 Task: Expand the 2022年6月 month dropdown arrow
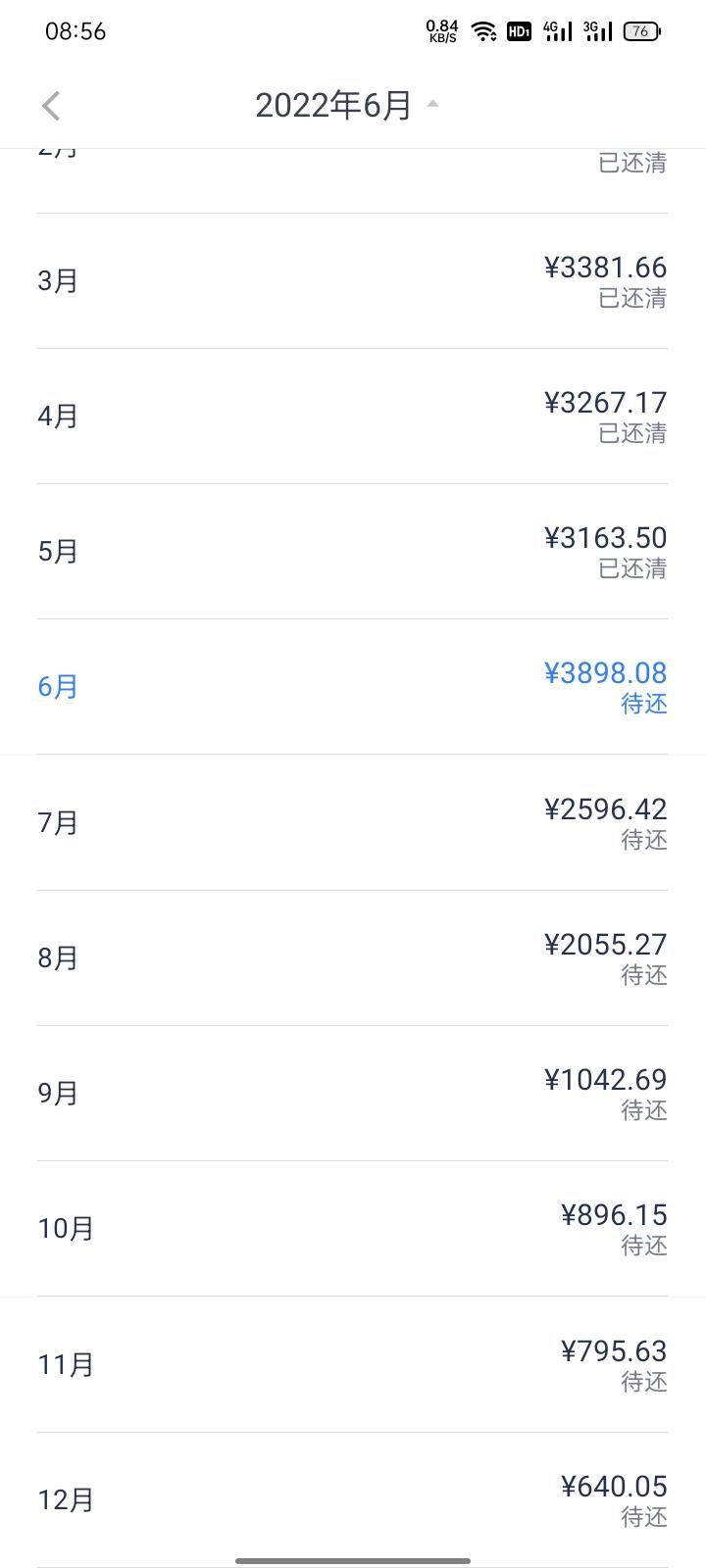pyautogui.click(x=432, y=103)
